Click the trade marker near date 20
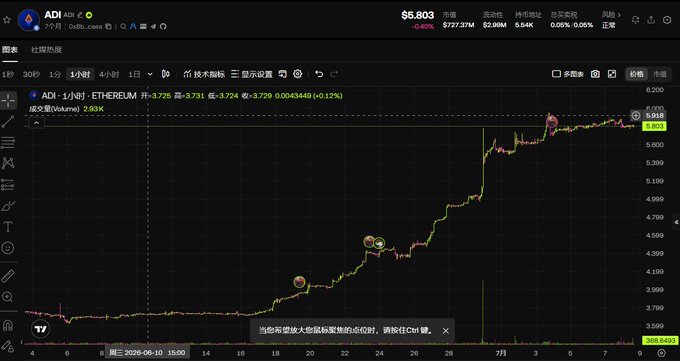This screenshot has width=680, height=361. click(299, 282)
